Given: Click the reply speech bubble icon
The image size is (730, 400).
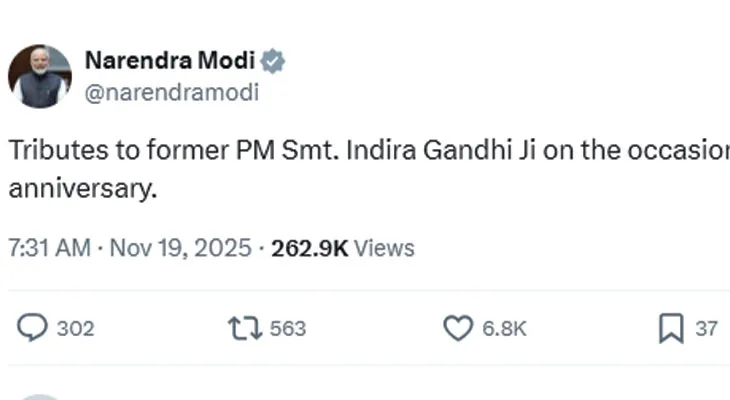Looking at the screenshot, I should click(34, 328).
